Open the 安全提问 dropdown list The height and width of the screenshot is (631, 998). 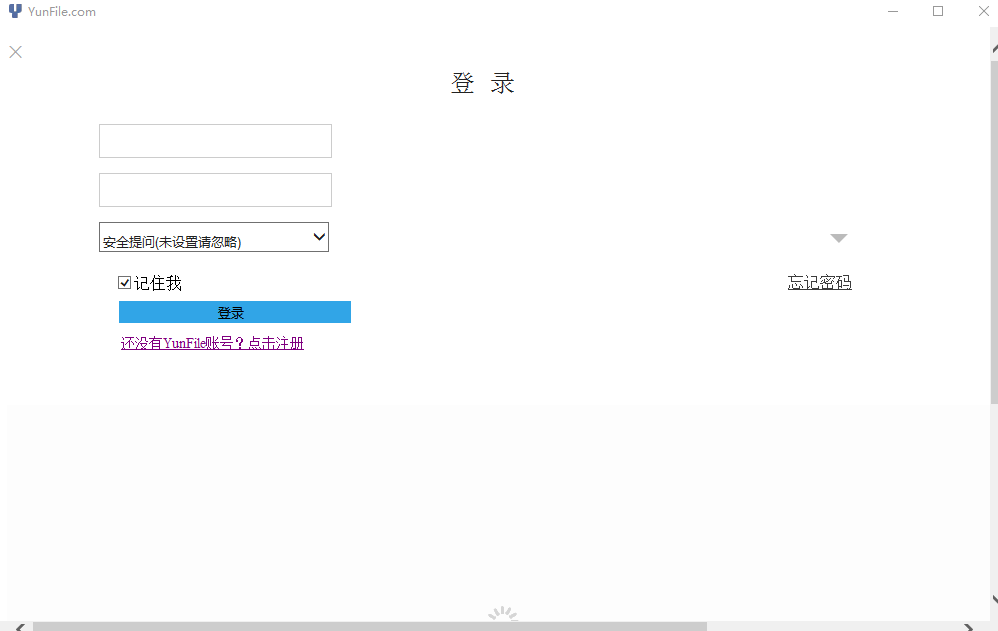coord(214,237)
